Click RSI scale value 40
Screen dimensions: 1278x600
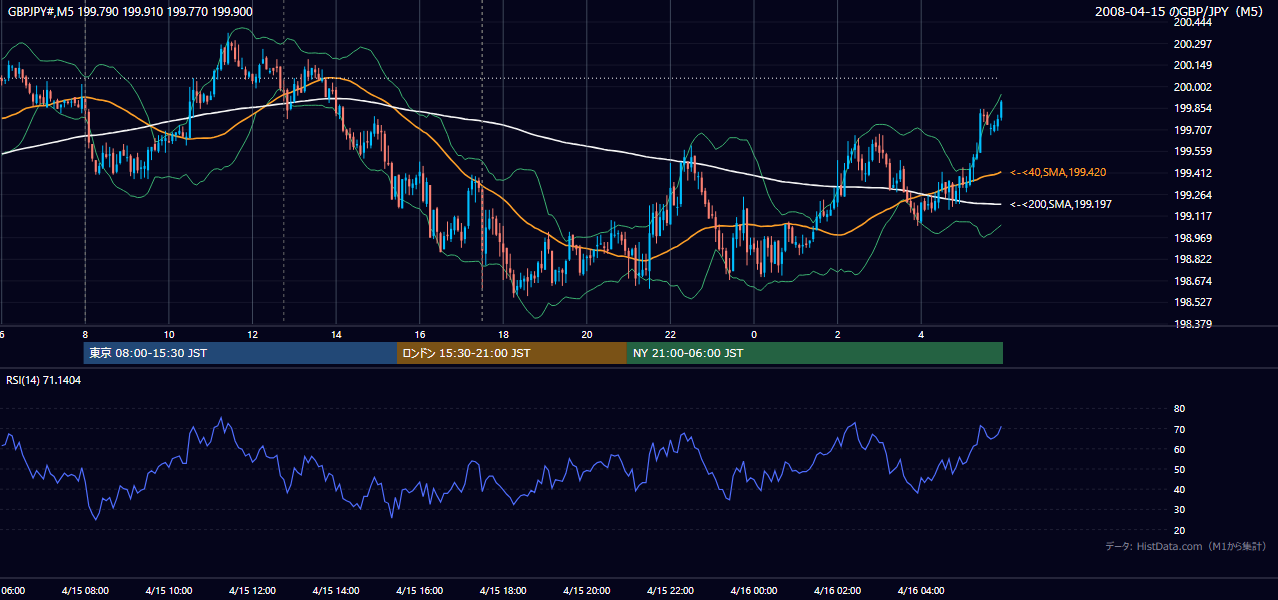[x=1179, y=489]
